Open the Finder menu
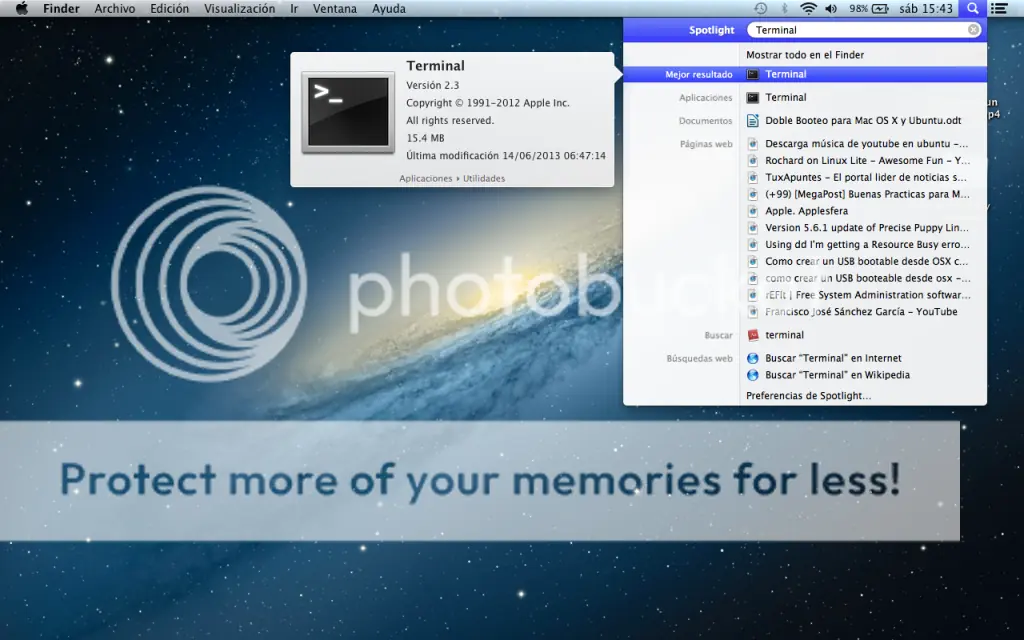 point(61,8)
